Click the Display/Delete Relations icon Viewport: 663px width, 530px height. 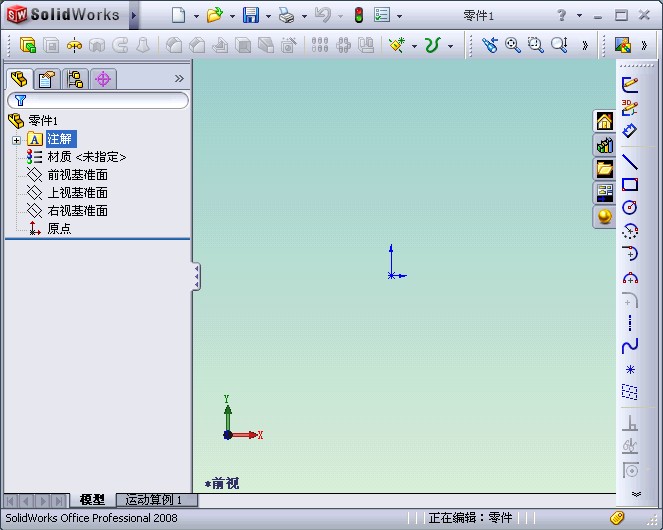point(630,446)
